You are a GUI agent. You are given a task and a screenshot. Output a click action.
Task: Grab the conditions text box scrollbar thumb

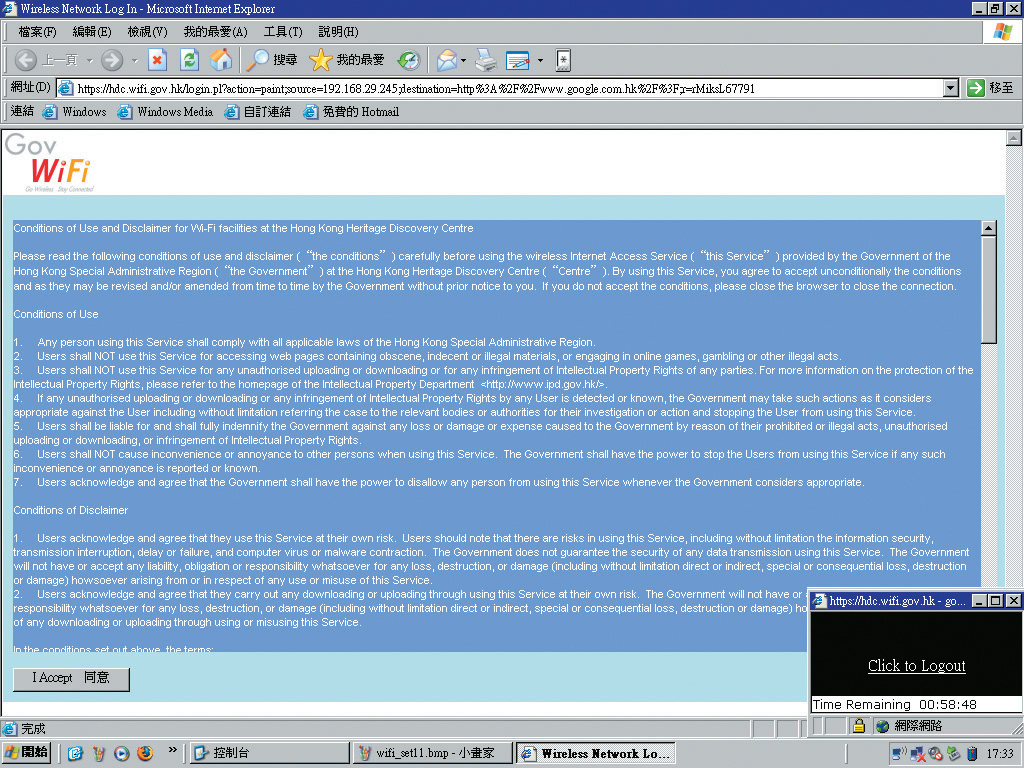coord(989,289)
